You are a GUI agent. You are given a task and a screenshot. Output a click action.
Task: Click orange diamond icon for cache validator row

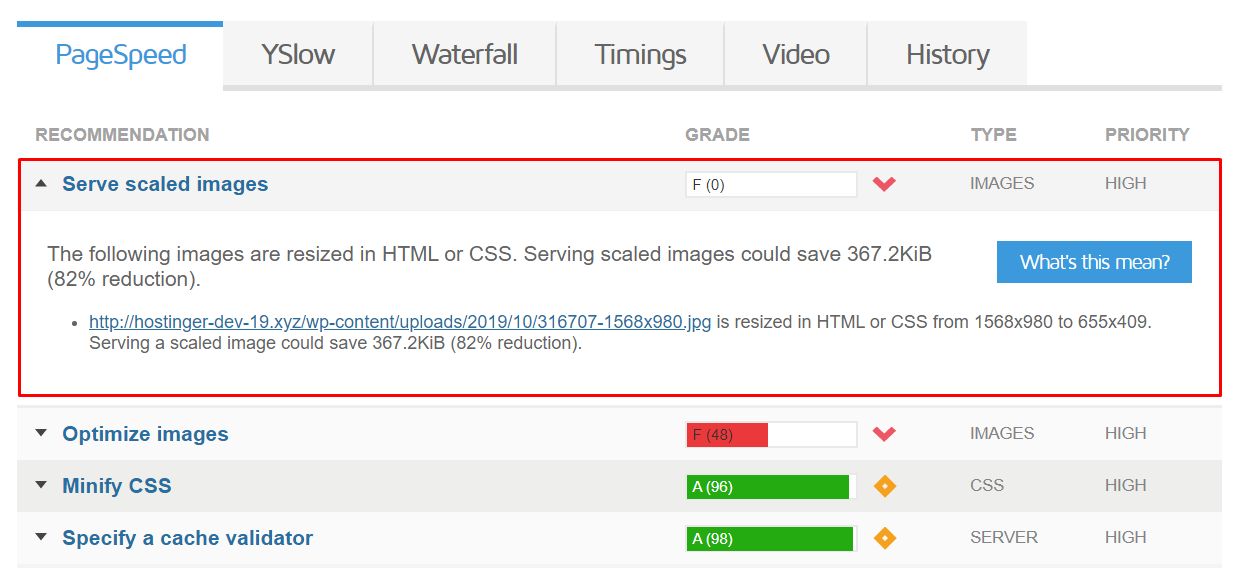click(884, 538)
